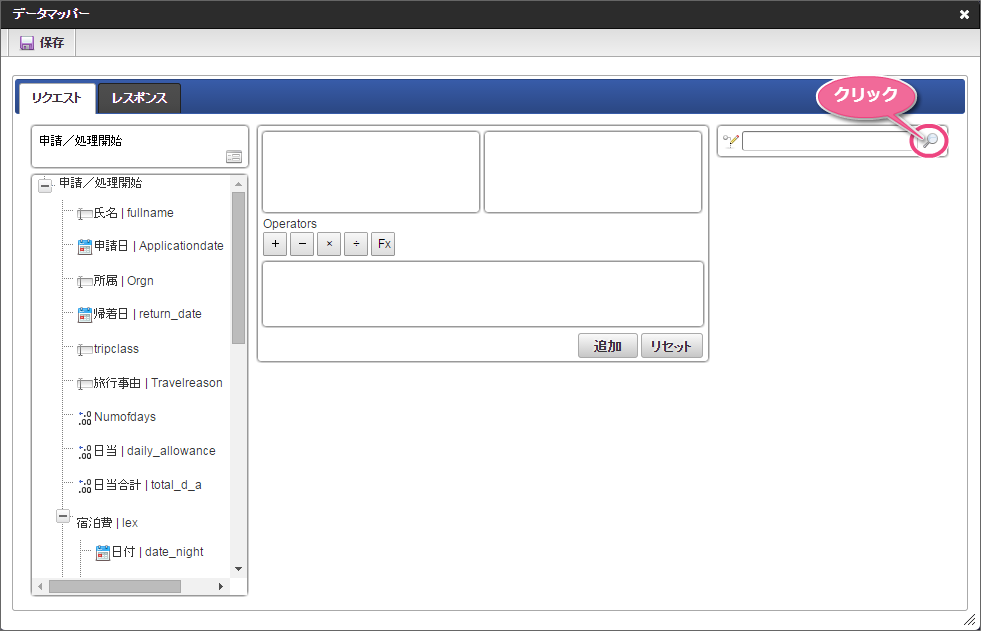This screenshot has width=981, height=631.
Task: Click calendar icon of 日付 date_night
Action: [x=103, y=553]
